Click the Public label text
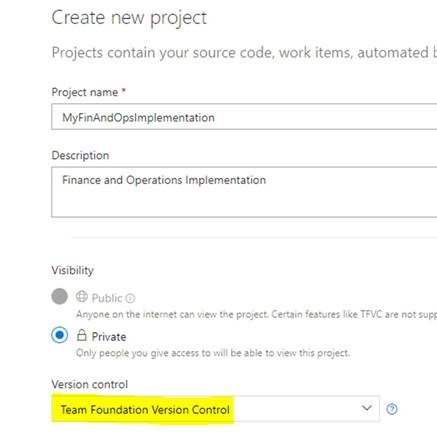437x435 pixels. tap(107, 298)
